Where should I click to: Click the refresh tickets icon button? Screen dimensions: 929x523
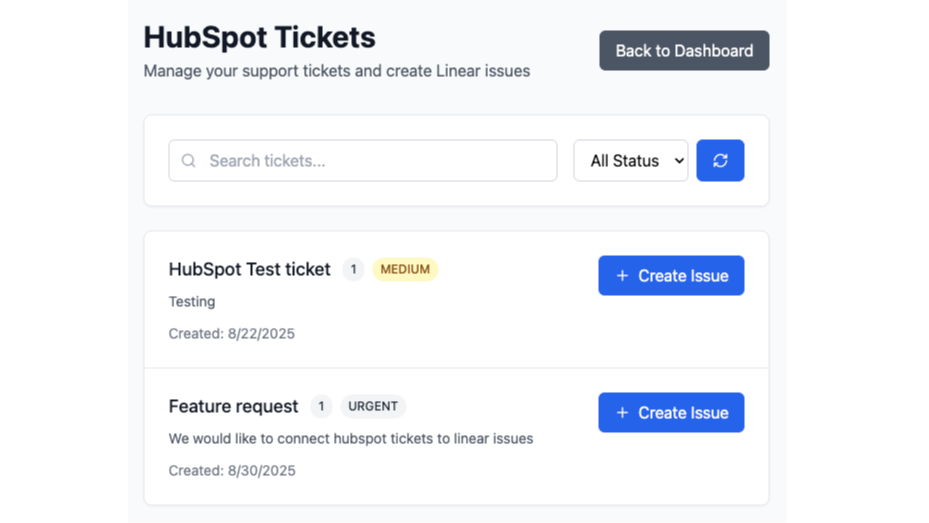pos(720,160)
